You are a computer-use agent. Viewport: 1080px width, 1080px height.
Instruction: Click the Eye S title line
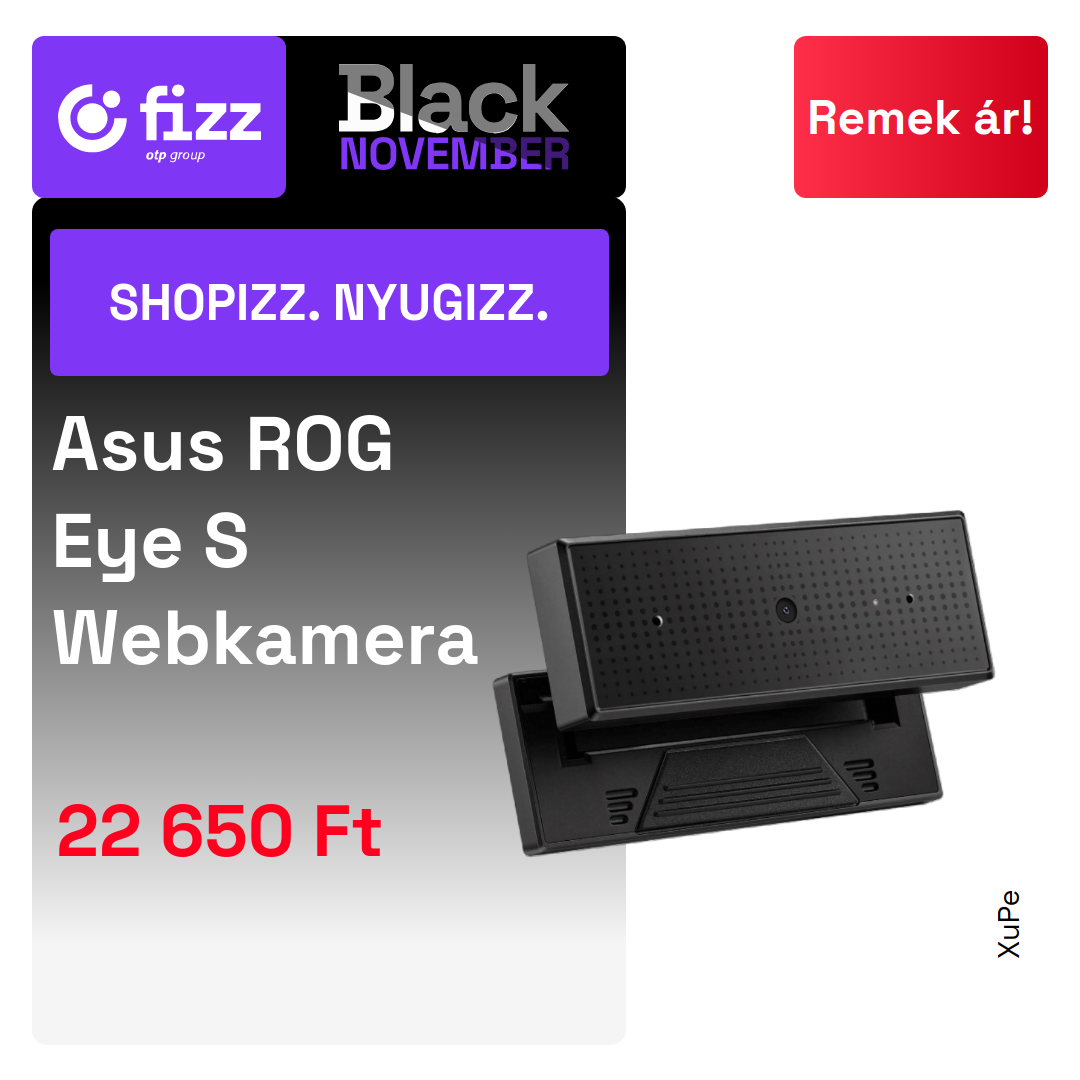tap(150, 544)
